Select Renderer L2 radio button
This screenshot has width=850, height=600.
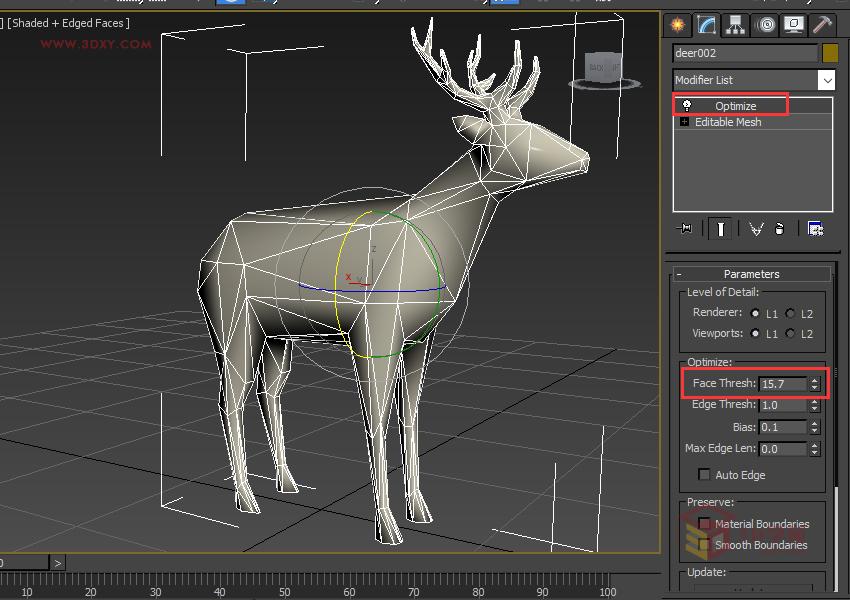point(790,313)
